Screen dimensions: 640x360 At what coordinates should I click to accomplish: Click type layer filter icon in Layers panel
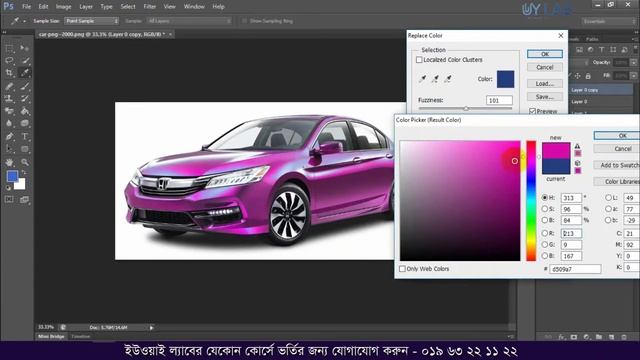point(602,49)
